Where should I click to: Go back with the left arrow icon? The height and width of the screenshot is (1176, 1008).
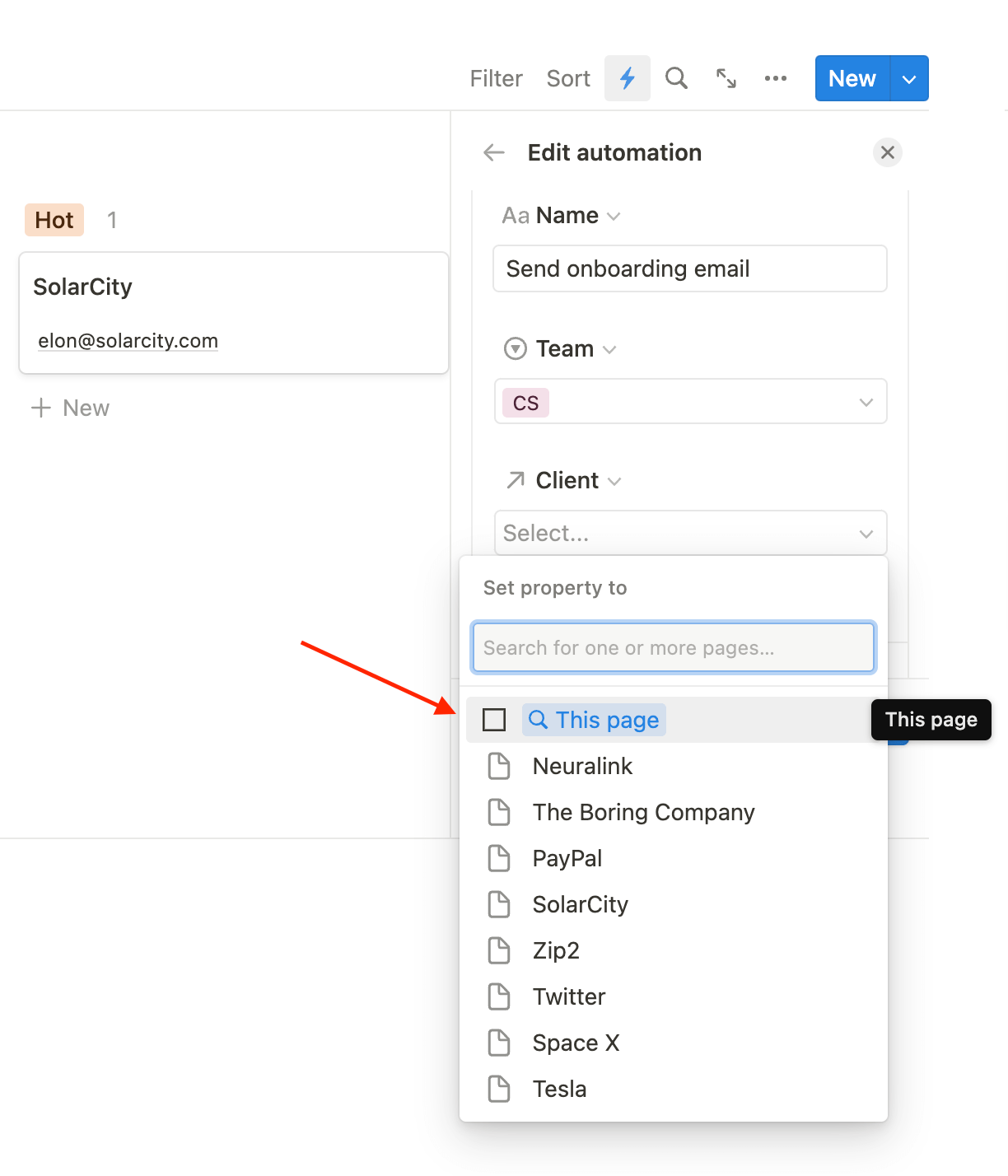coord(494,152)
